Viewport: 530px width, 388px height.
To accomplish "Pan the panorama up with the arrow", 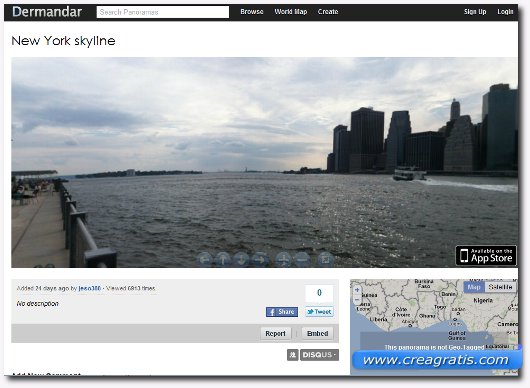I will coord(223,260).
